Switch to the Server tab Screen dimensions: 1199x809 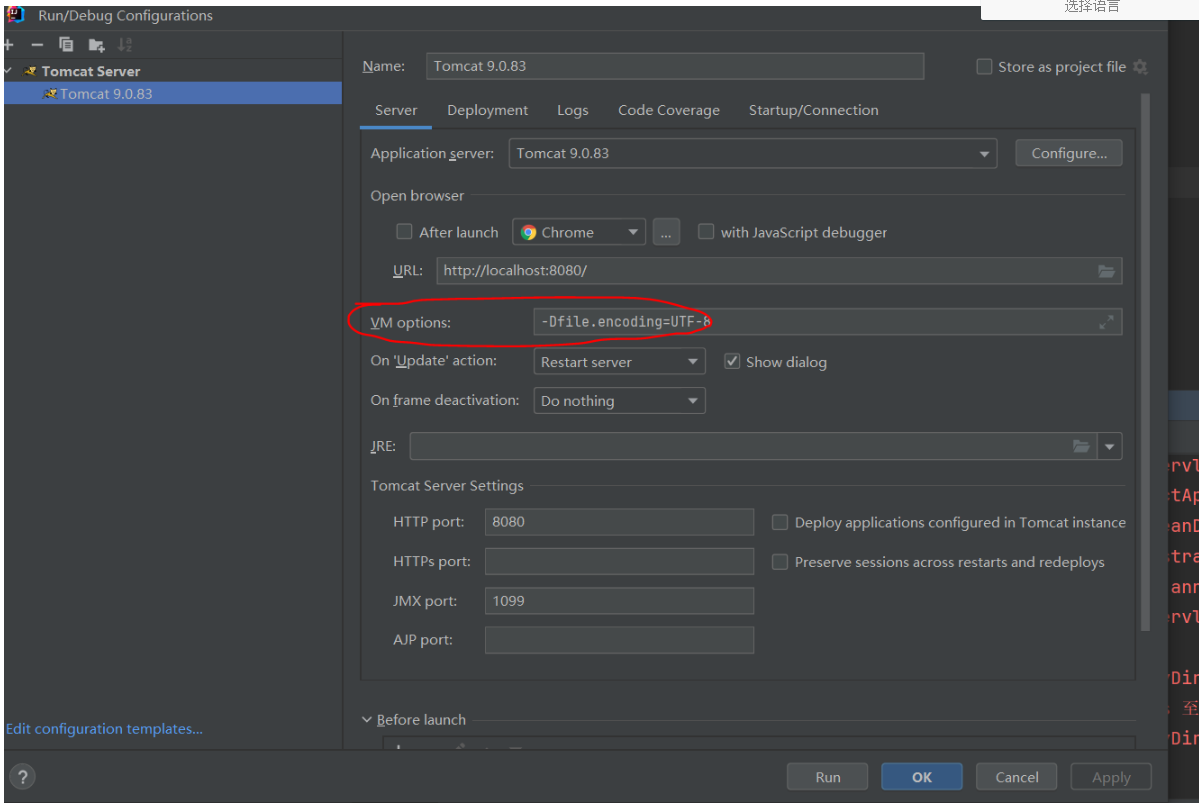coord(396,110)
